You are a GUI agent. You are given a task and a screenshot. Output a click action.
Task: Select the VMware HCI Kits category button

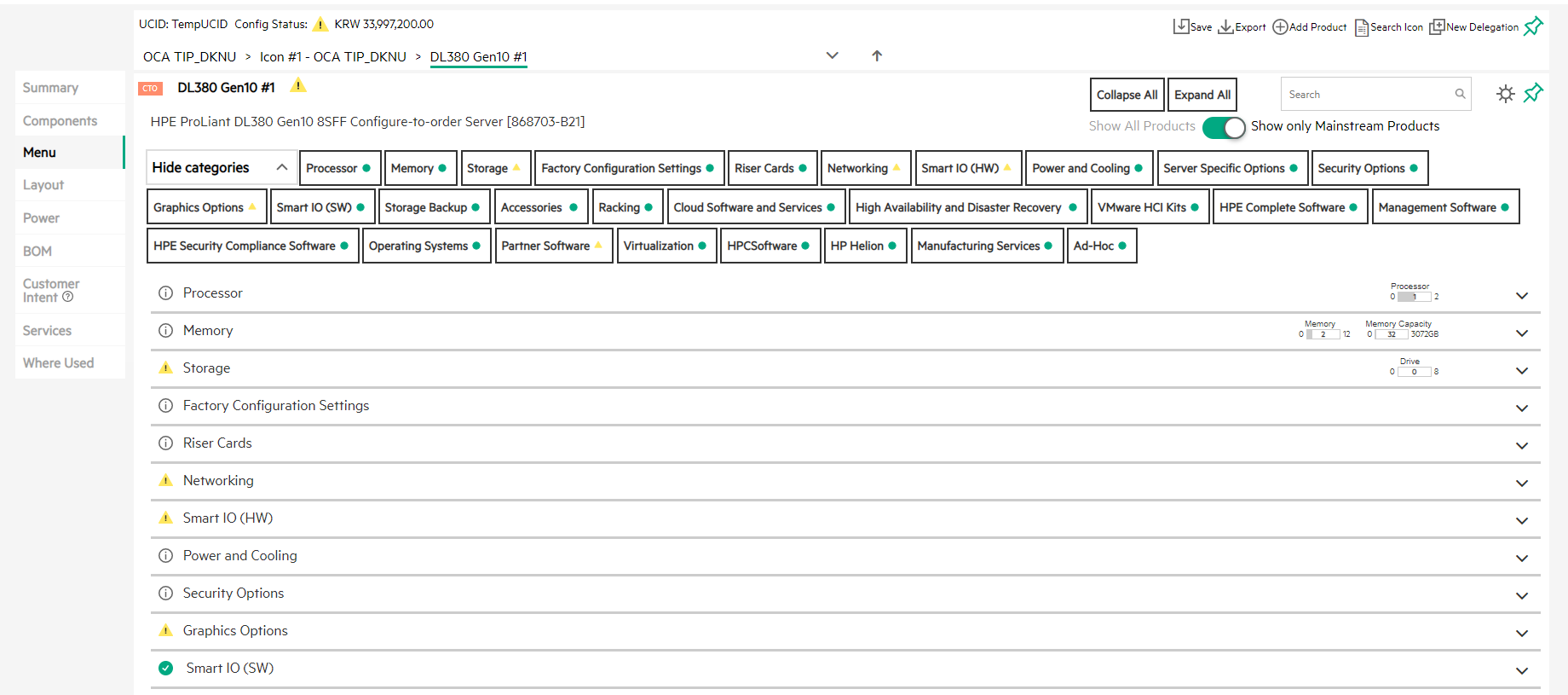point(1150,207)
